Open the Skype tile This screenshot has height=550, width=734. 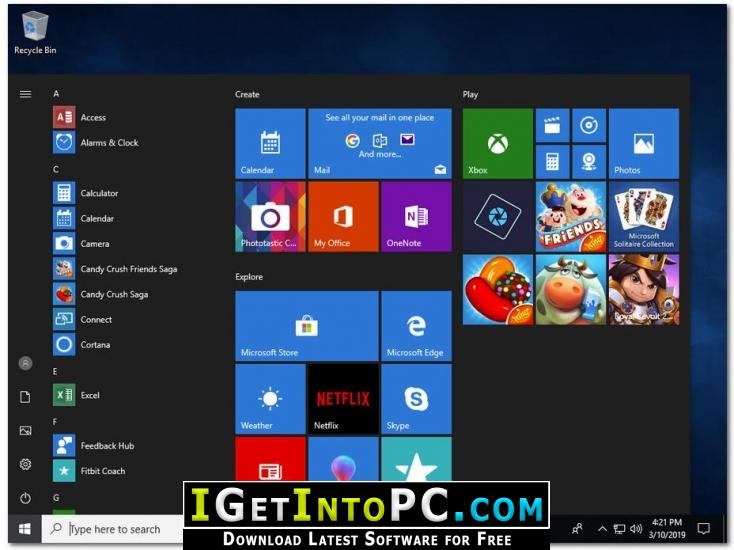(416, 399)
